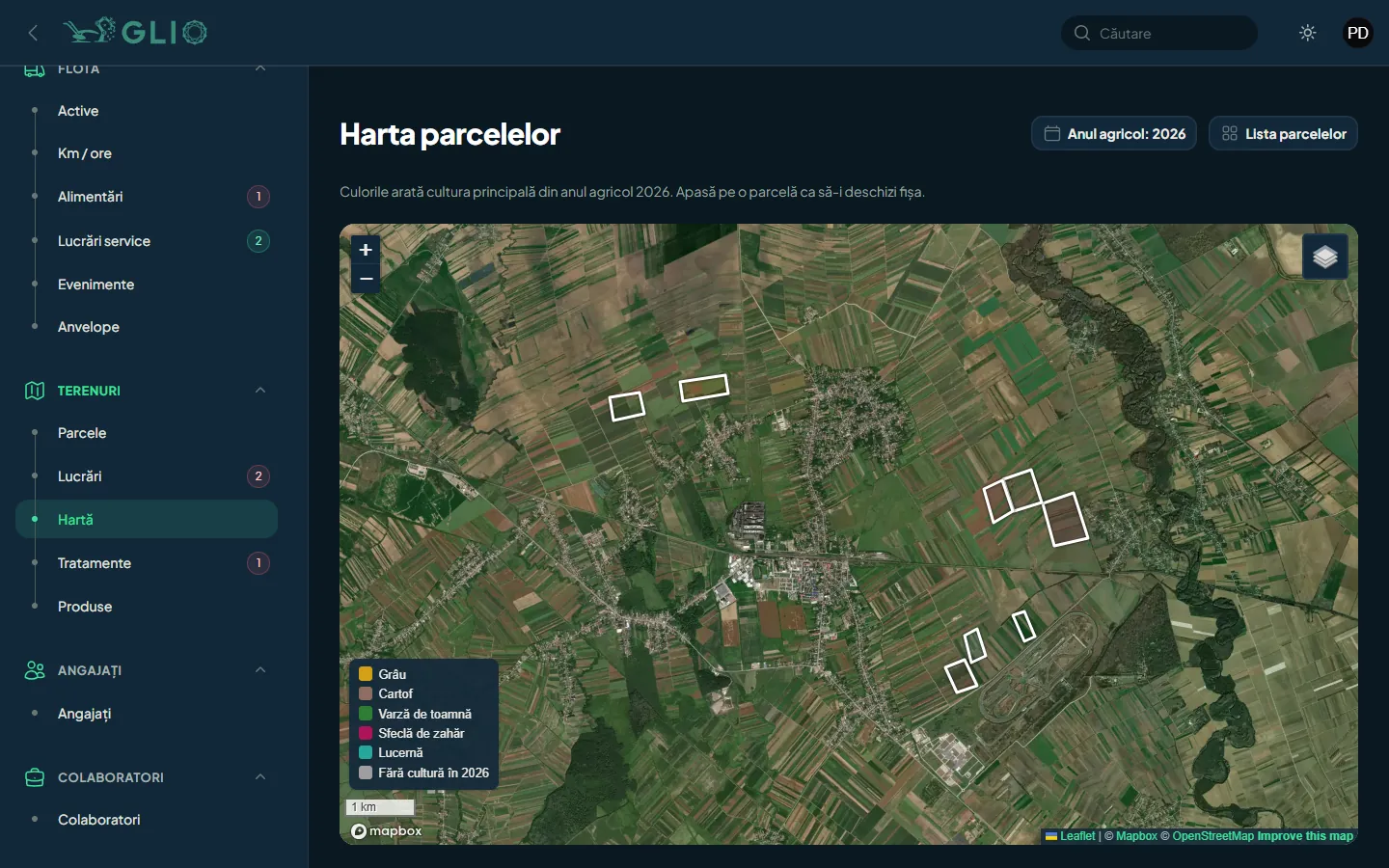Click the Varză de toamnă legend swatch
The image size is (1389, 868).
[366, 714]
